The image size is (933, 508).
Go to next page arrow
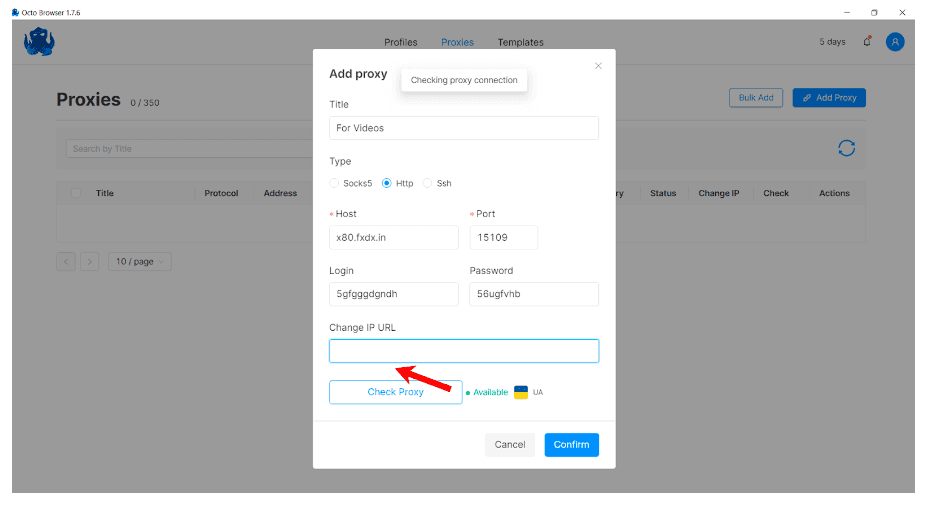89,261
